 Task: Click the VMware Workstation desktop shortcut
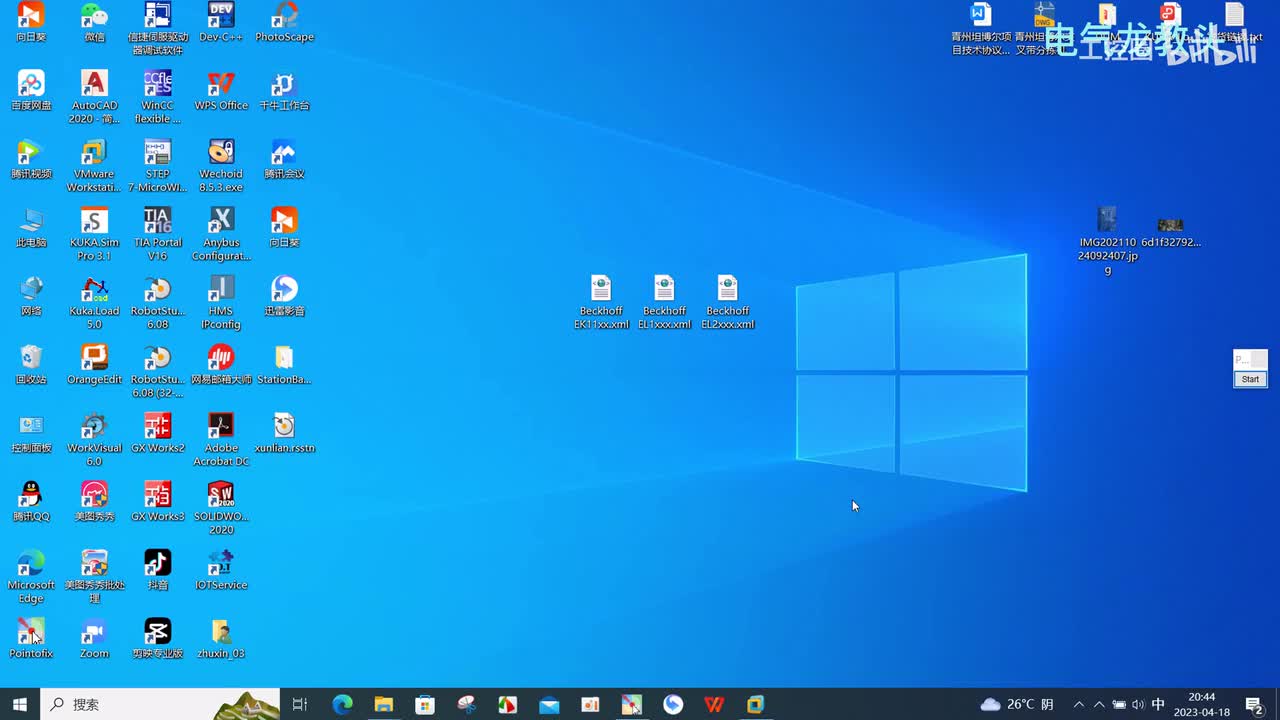pyautogui.click(x=94, y=166)
